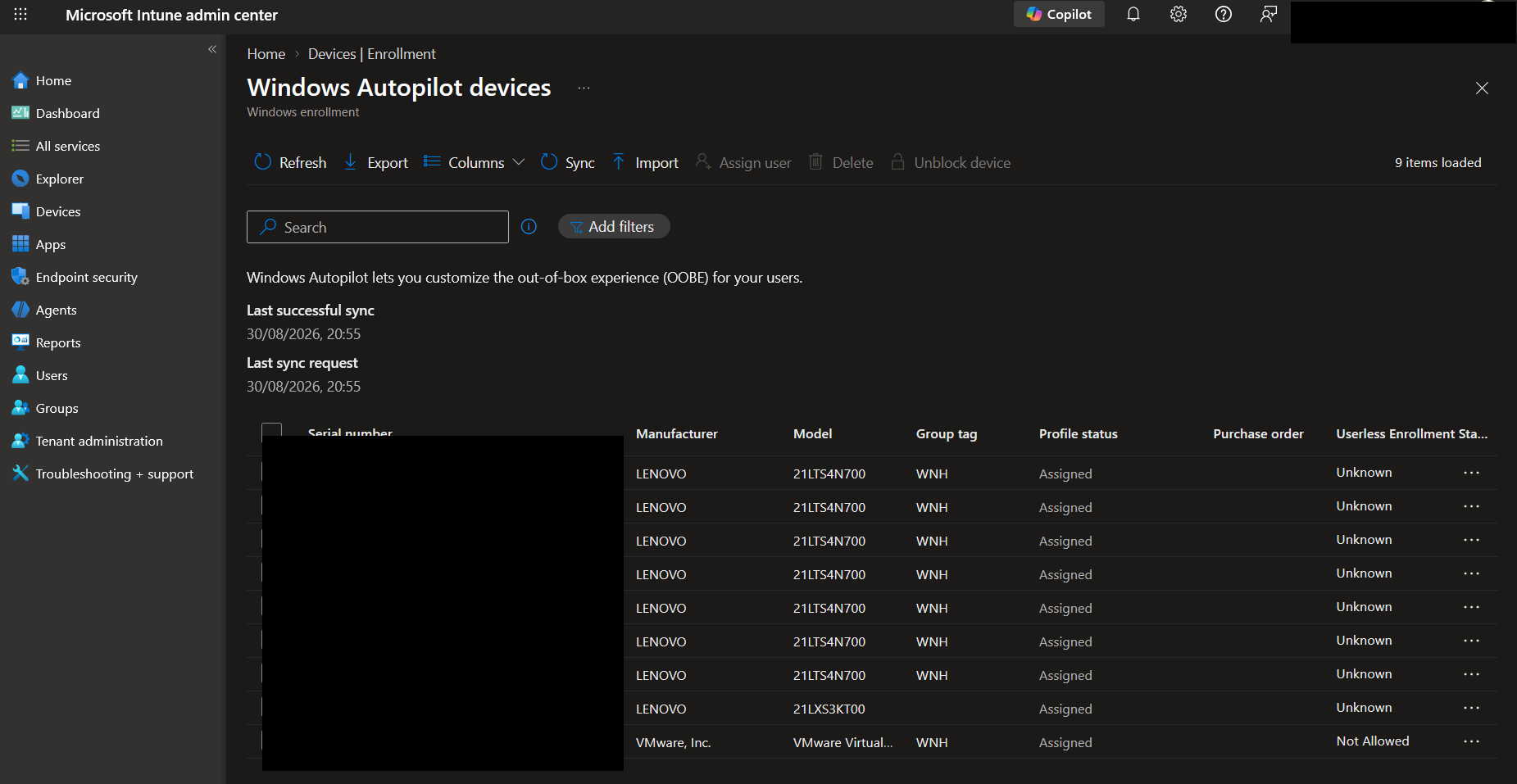Viewport: 1517px width, 784px height.
Task: Open the settings gear icon
Action: coord(1179,15)
